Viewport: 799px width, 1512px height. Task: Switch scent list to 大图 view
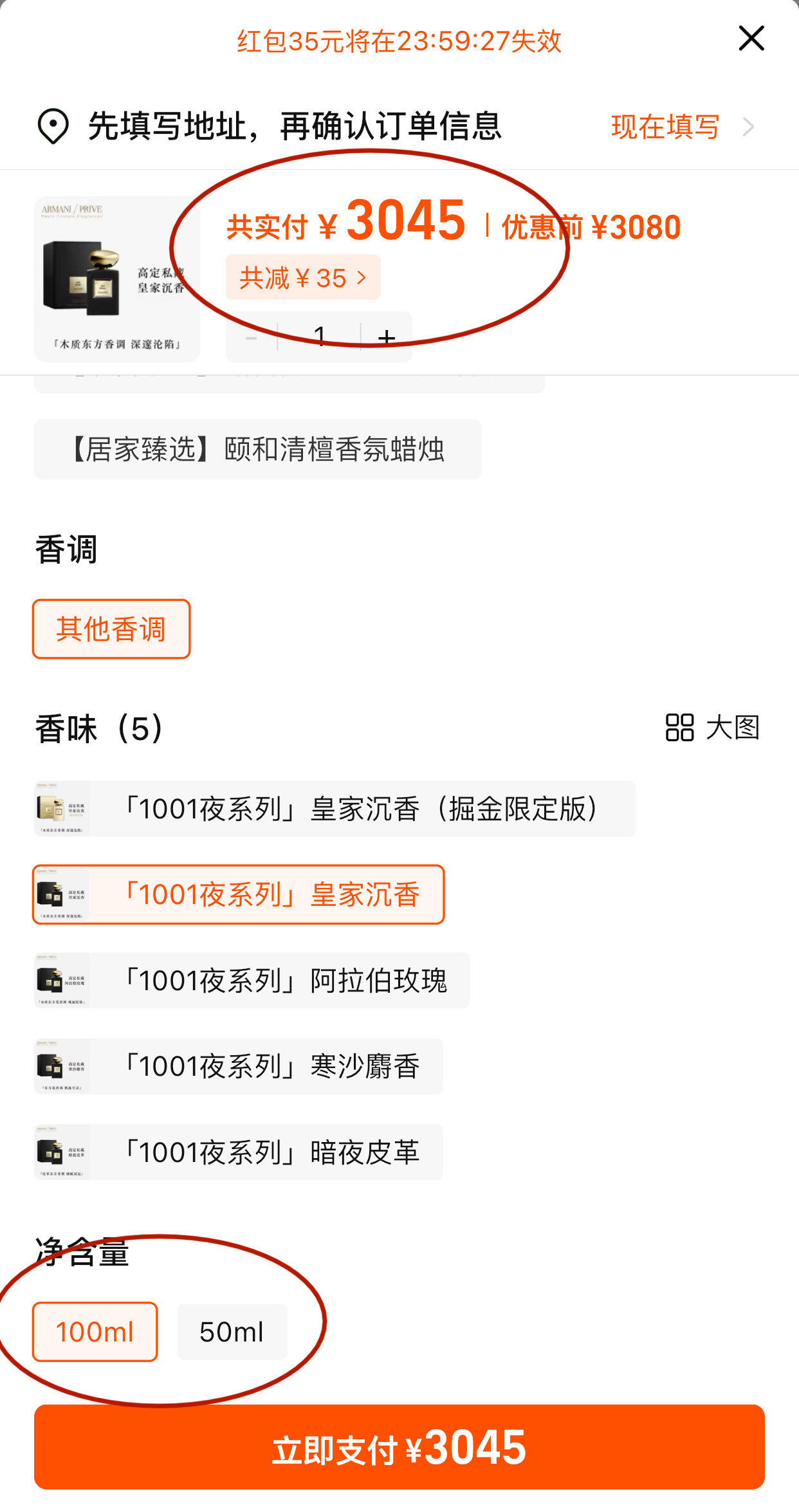[x=712, y=728]
